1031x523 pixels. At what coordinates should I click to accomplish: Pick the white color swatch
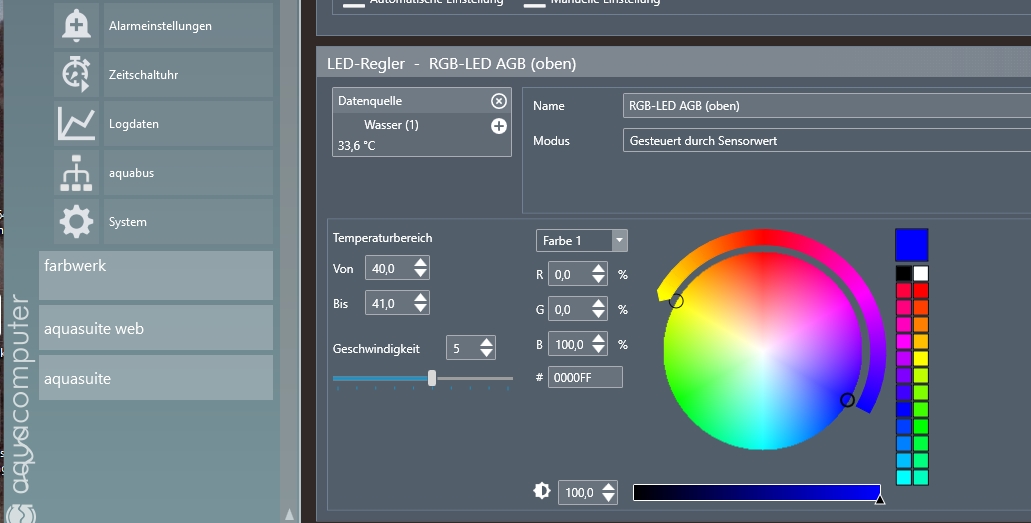[921, 273]
